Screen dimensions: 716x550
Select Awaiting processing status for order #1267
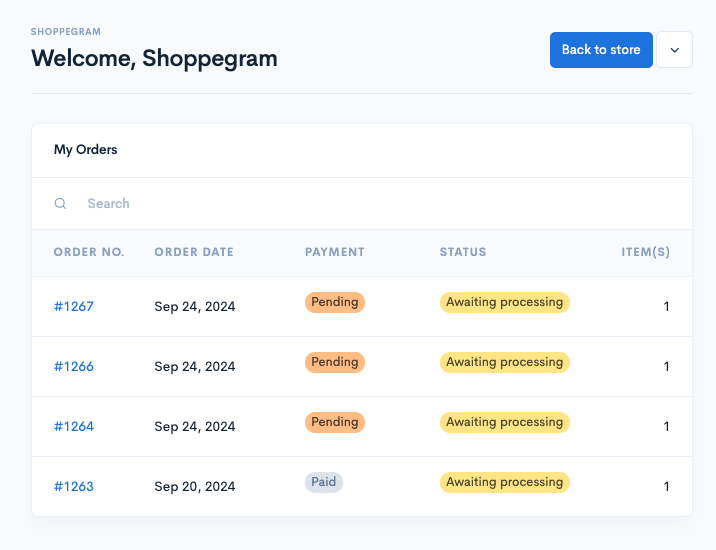pos(505,302)
